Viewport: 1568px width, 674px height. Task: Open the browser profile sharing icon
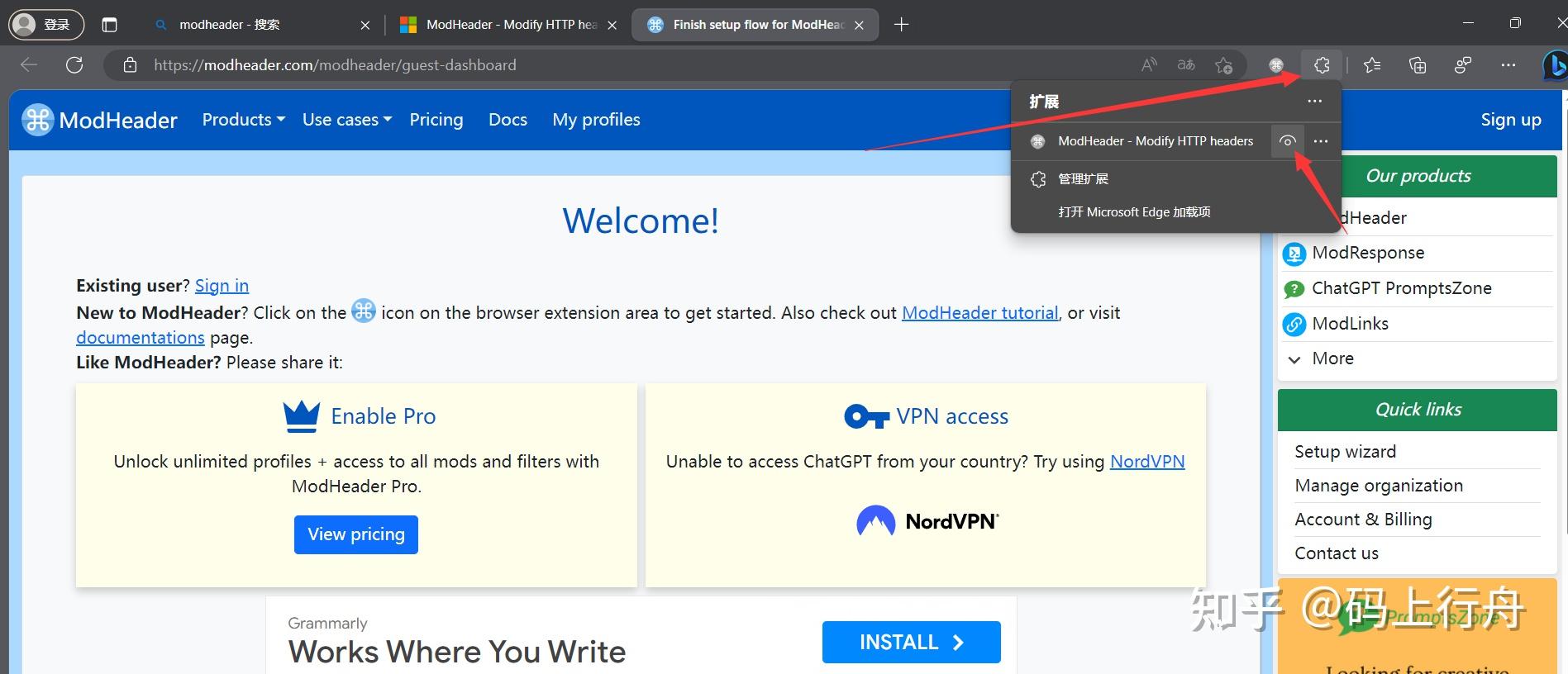coord(1463,65)
